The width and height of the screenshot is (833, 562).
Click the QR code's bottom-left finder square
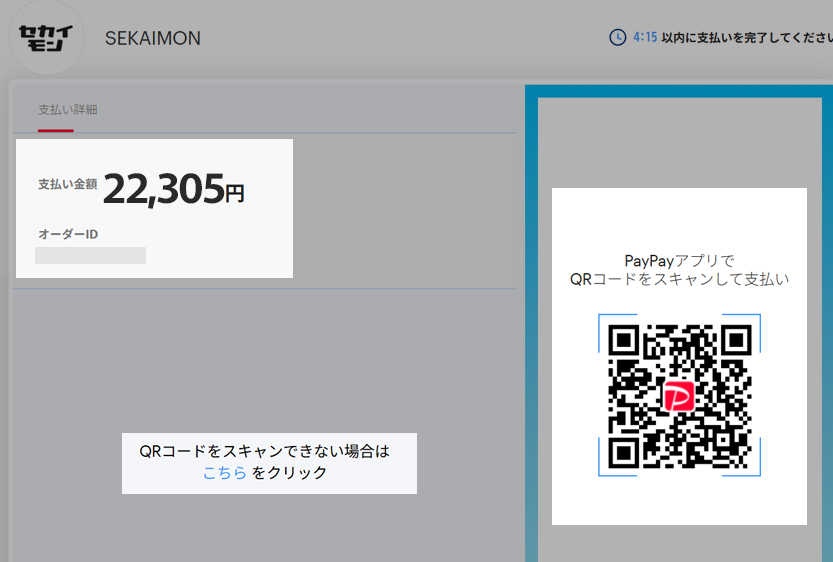(625, 452)
